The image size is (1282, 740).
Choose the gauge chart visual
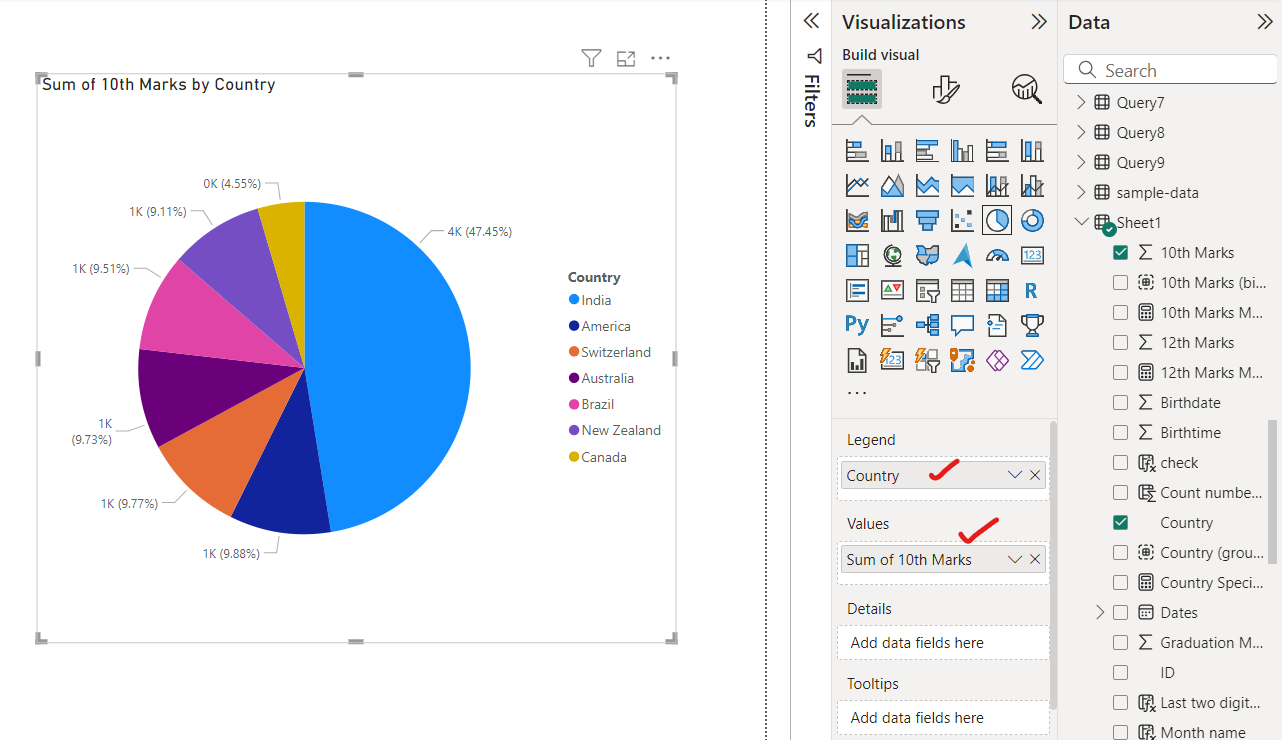coord(996,255)
